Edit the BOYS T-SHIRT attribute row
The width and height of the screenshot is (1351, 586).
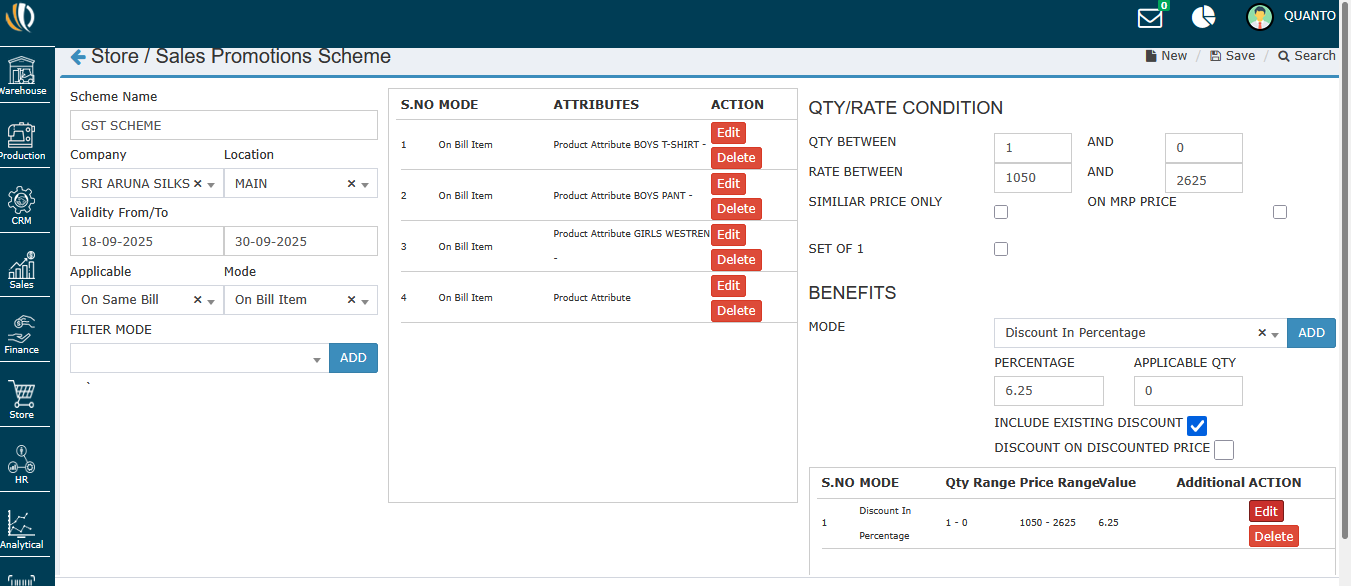point(728,133)
